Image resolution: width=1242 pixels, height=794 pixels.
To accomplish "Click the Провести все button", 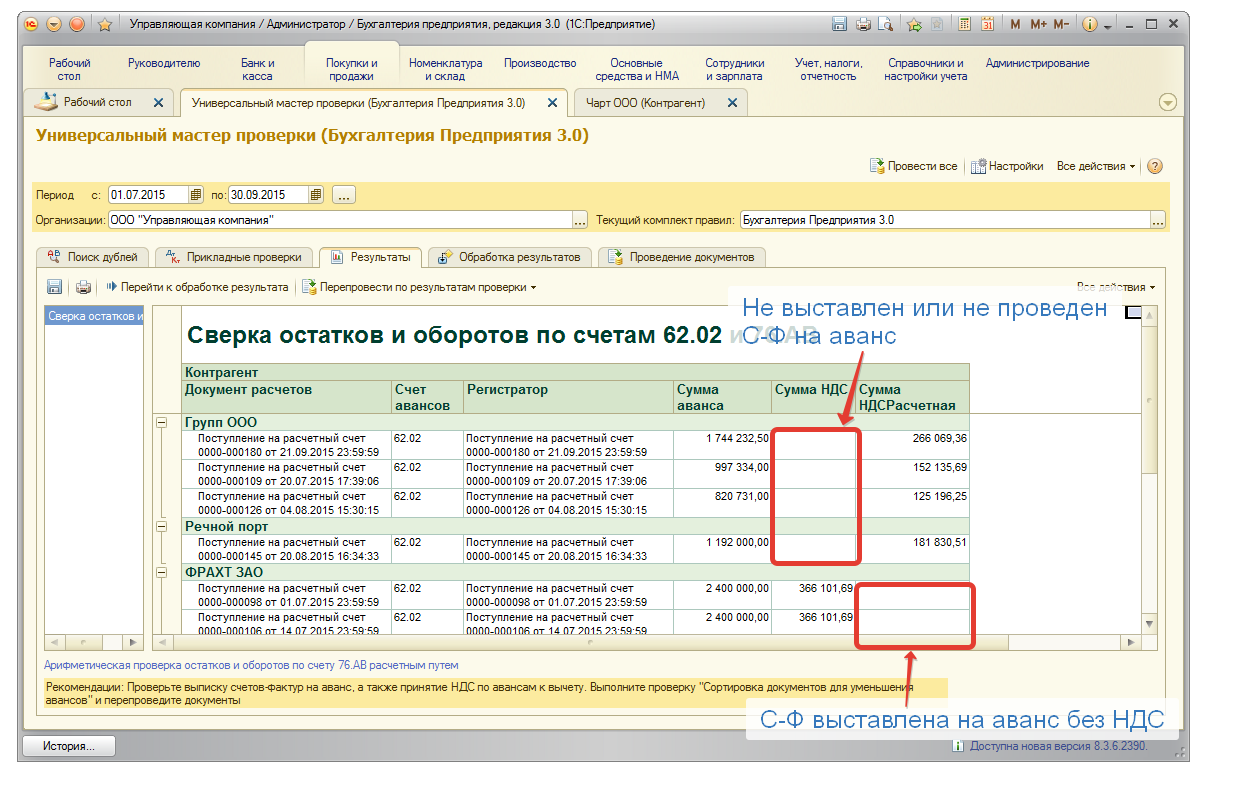I will (913, 167).
